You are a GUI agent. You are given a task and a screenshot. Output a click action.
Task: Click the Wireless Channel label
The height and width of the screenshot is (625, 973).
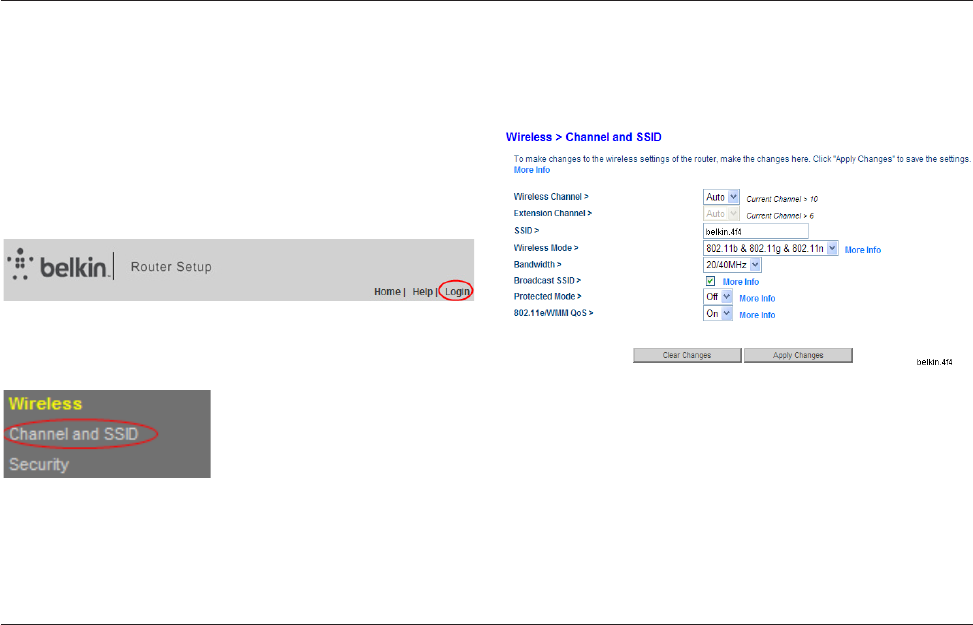(551, 197)
